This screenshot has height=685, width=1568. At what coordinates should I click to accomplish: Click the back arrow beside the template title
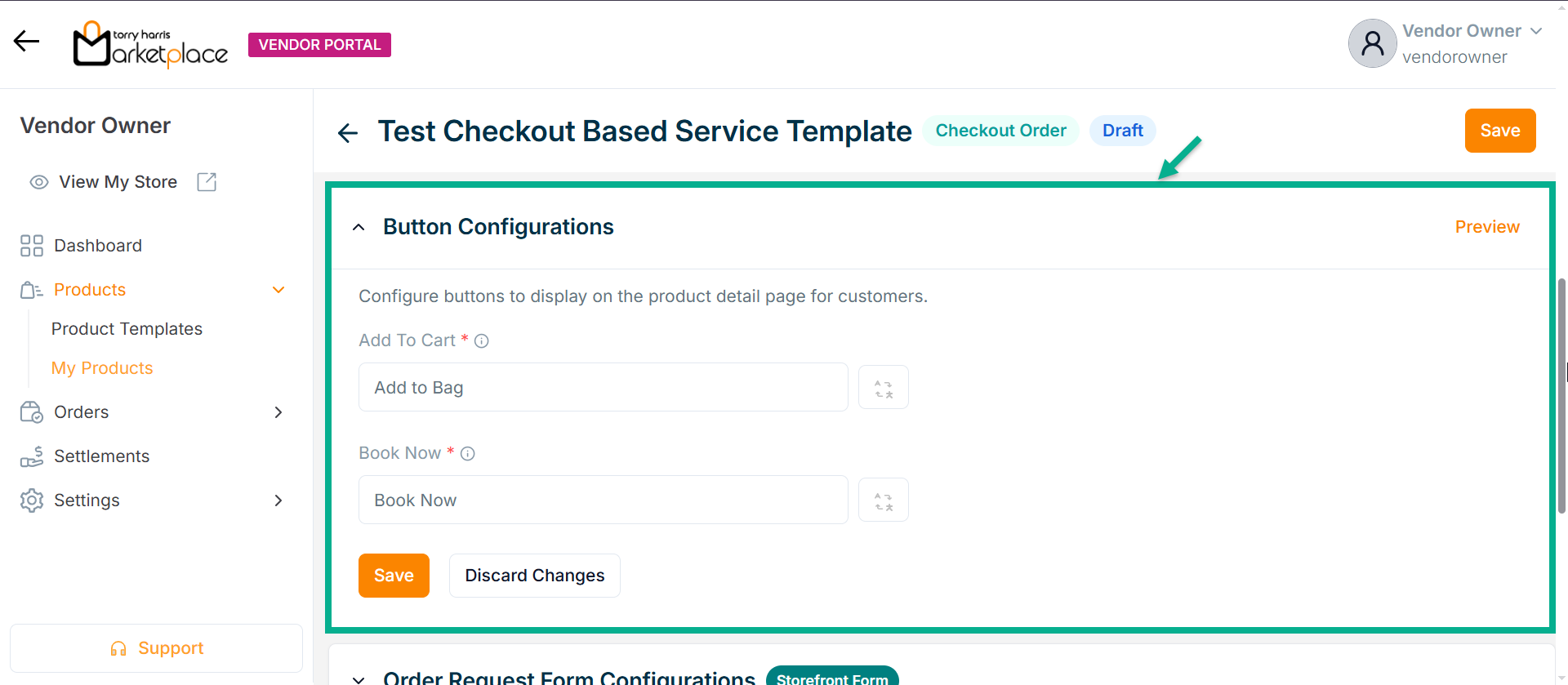pyautogui.click(x=348, y=133)
